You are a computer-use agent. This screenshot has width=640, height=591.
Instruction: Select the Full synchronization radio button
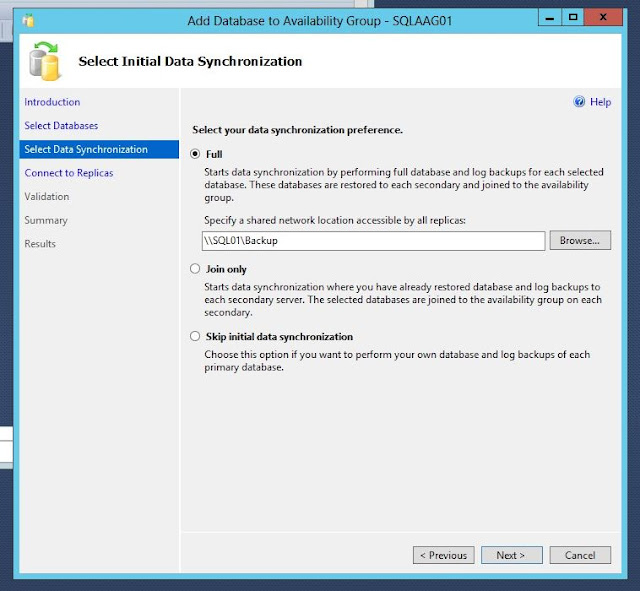[x=195, y=154]
